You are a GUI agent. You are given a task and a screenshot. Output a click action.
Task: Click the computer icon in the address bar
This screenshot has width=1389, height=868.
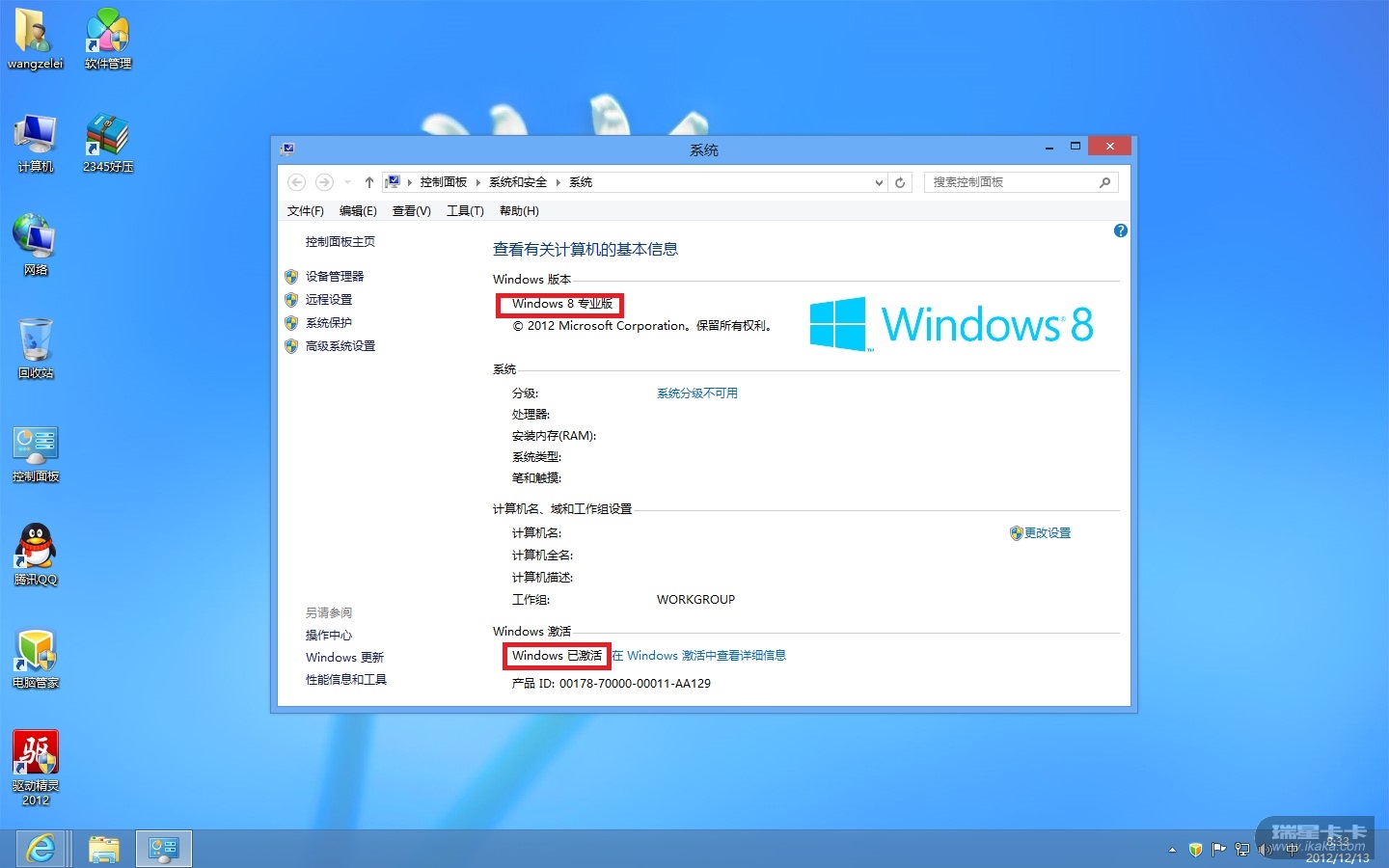point(393,182)
